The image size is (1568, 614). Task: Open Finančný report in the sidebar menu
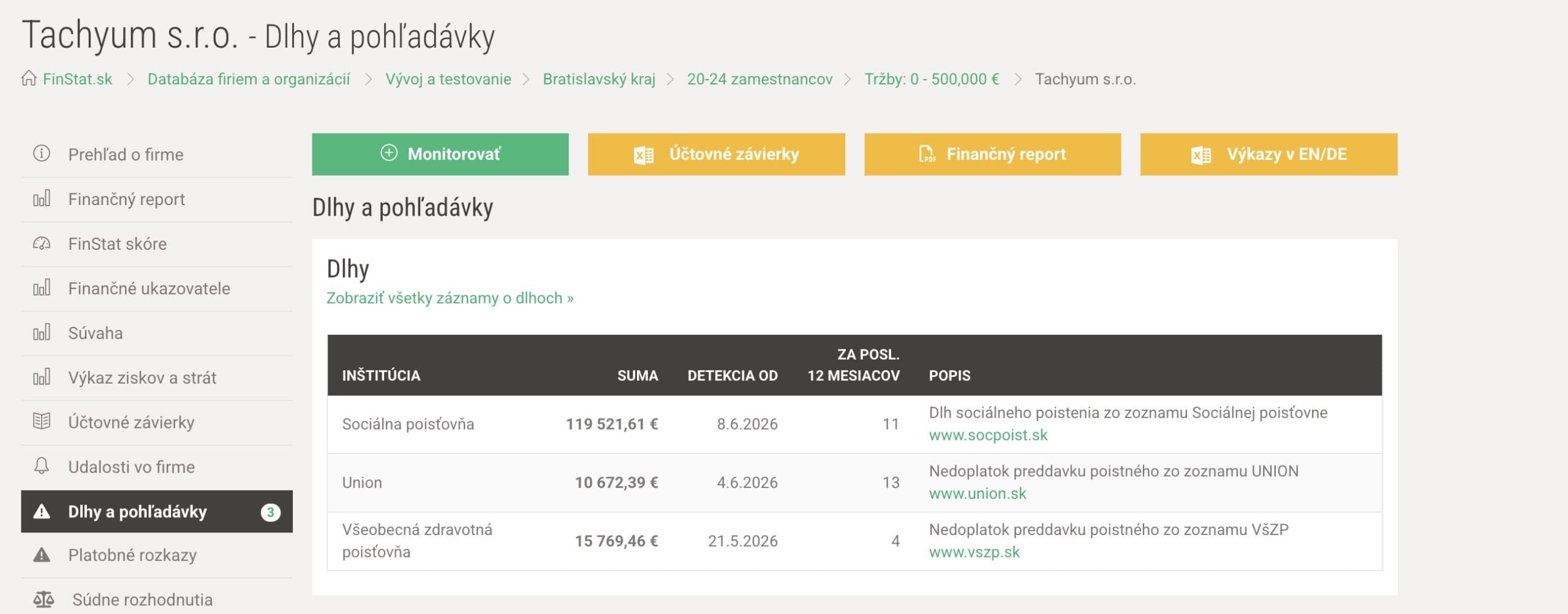pos(157,199)
